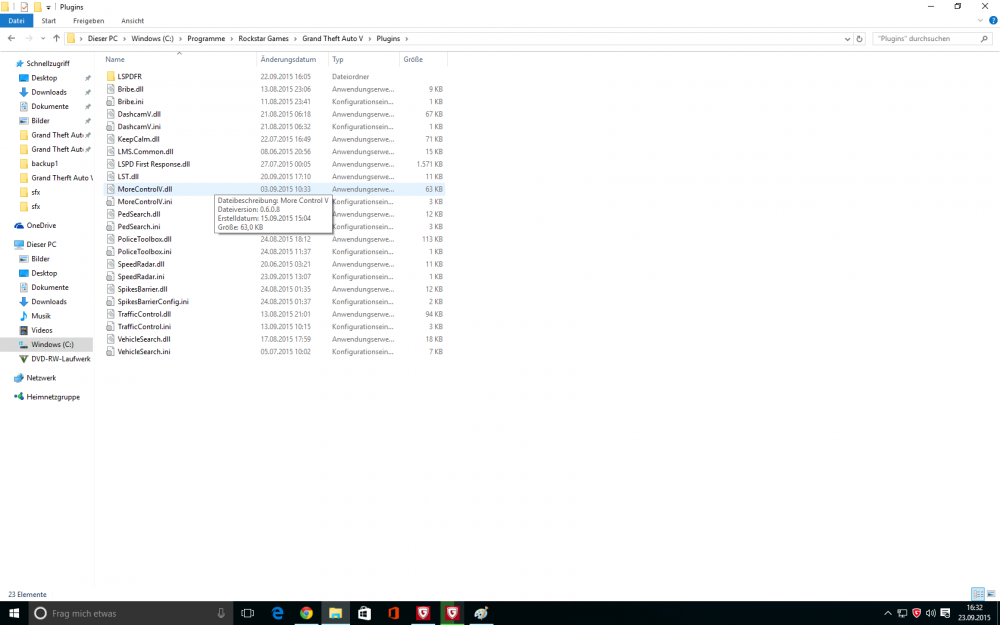The image size is (1000, 625).
Task: Open backup1 folder in sidebar
Action: (44, 164)
